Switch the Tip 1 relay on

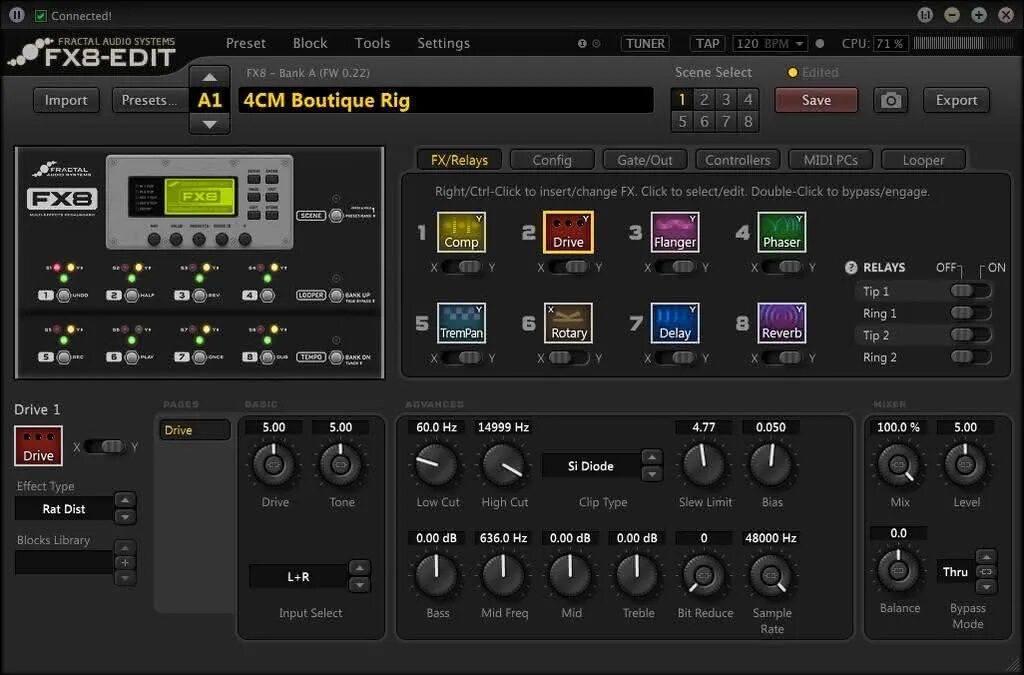pyautogui.click(x=970, y=291)
